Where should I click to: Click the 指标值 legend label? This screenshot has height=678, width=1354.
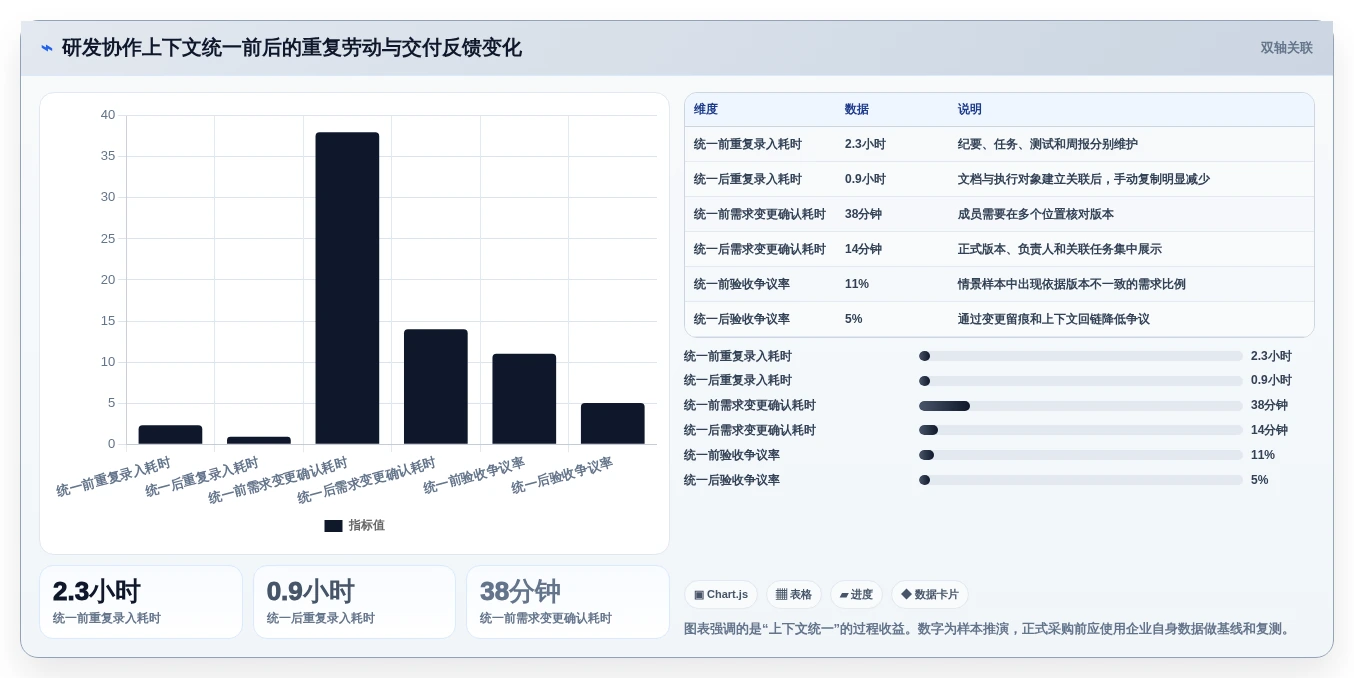point(366,526)
